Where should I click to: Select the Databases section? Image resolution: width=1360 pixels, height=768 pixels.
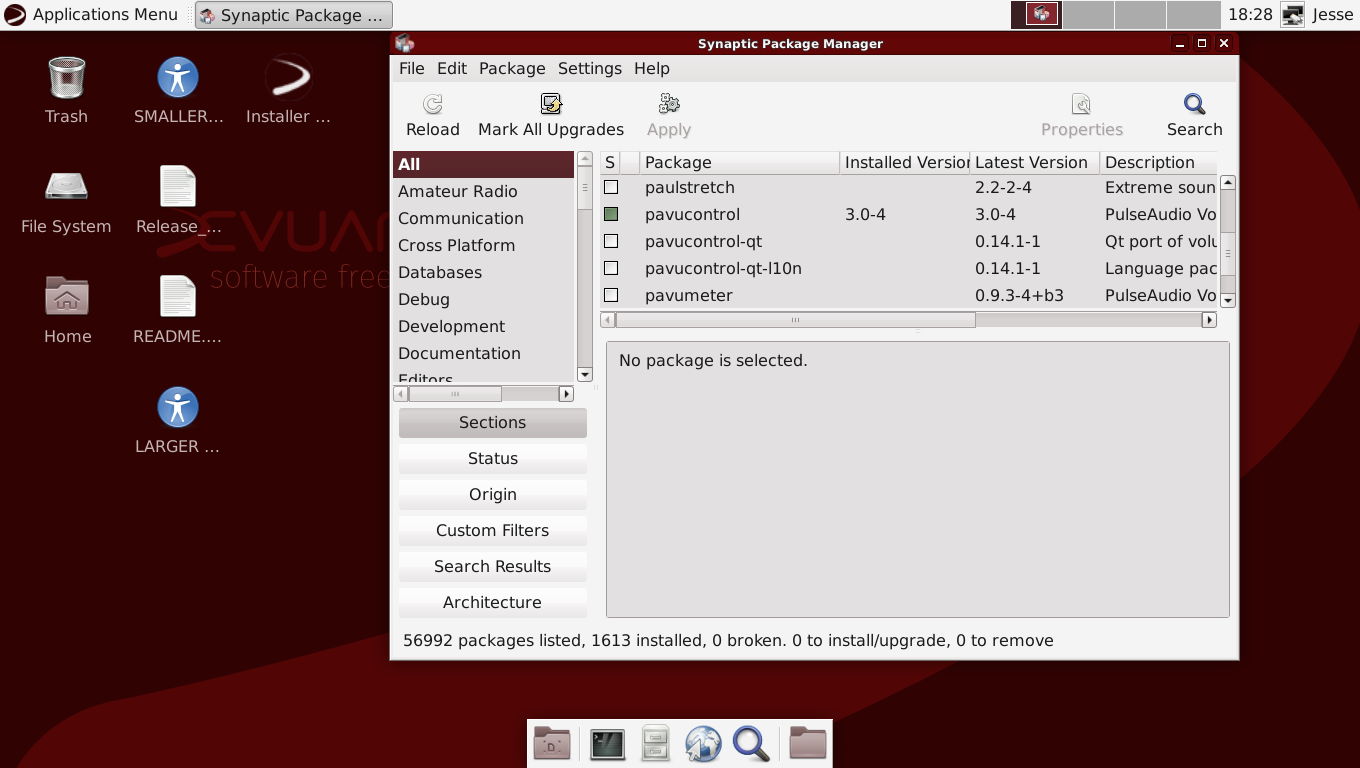coord(484,272)
